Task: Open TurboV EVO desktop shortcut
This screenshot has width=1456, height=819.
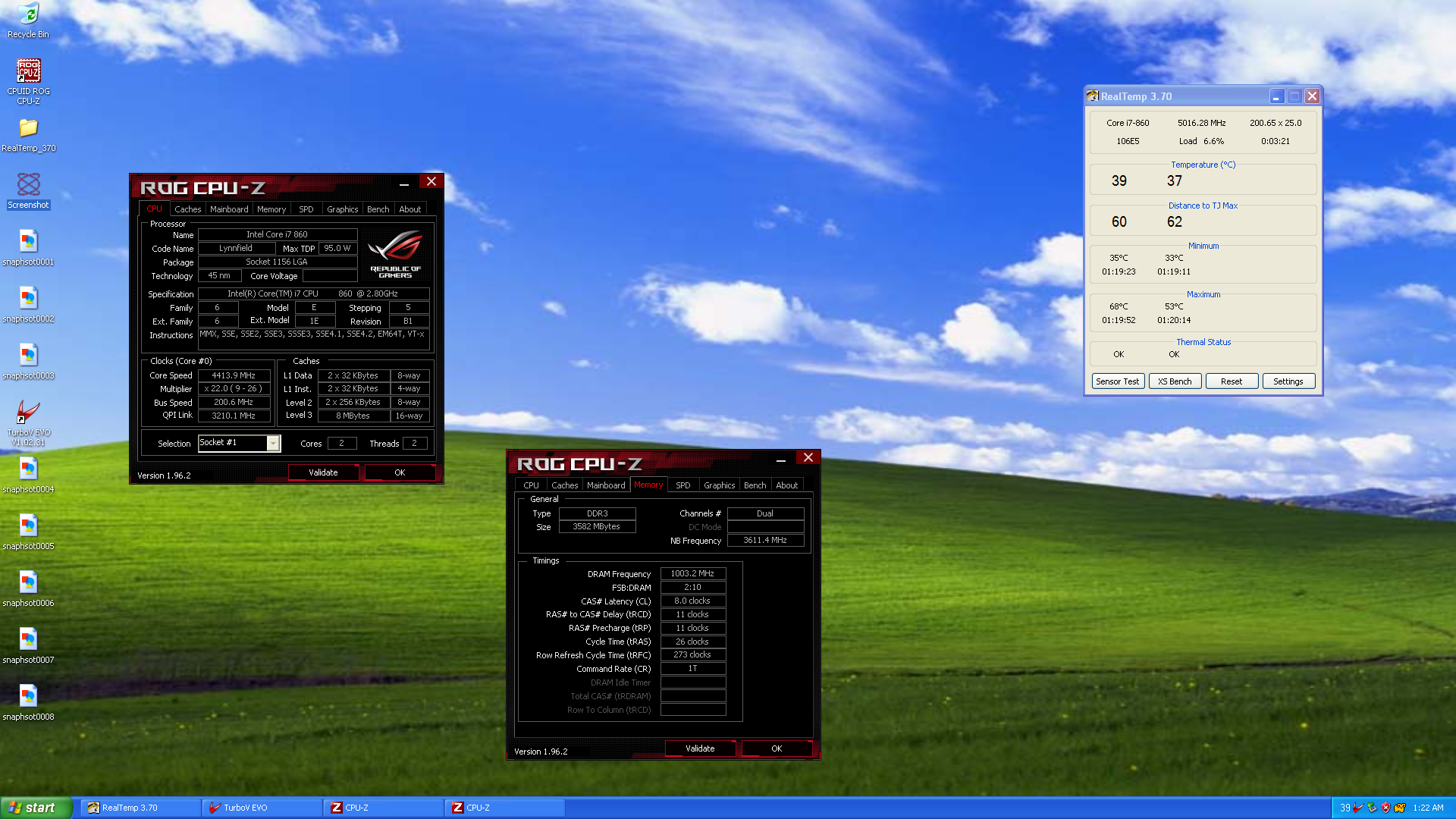Action: (x=28, y=423)
